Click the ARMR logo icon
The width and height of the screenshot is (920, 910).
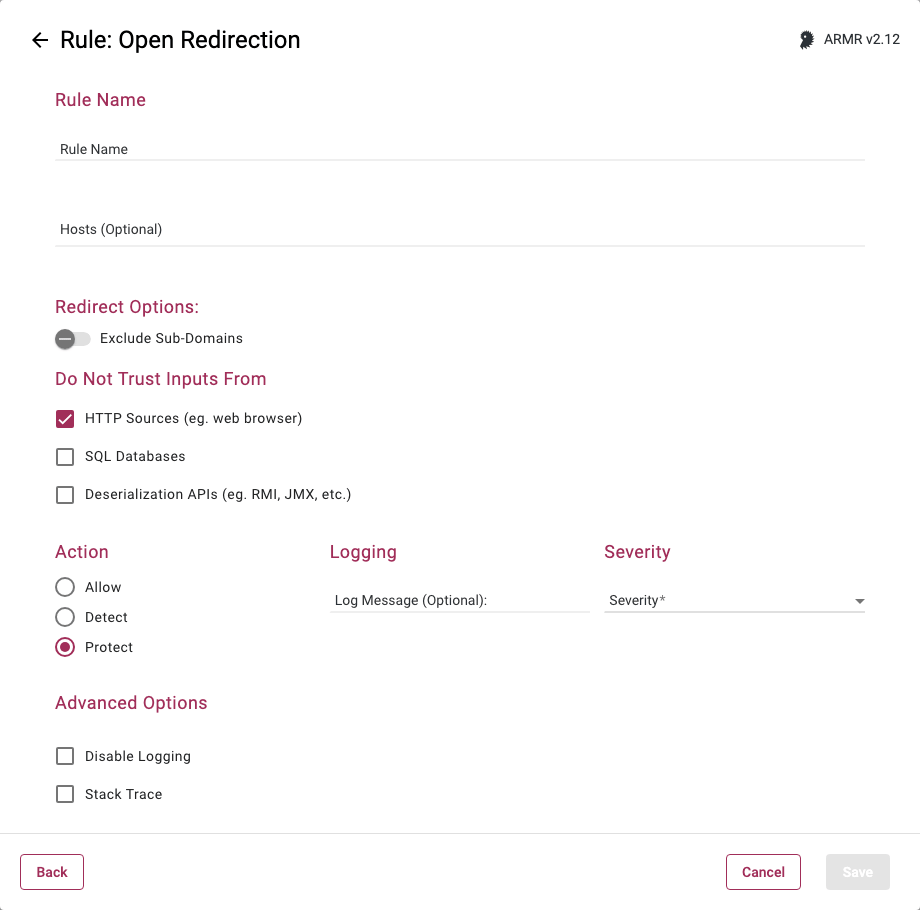pos(806,40)
